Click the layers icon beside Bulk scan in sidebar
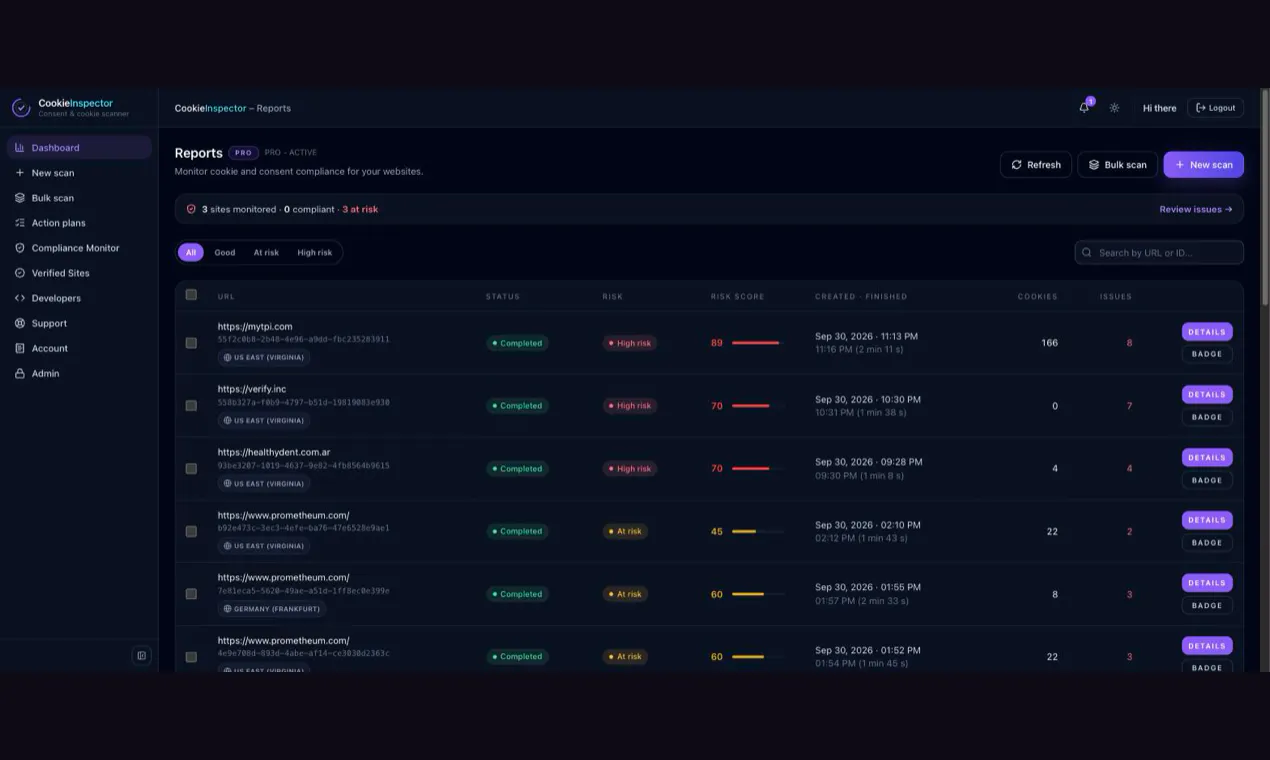Image resolution: width=1270 pixels, height=760 pixels. pyautogui.click(x=20, y=198)
